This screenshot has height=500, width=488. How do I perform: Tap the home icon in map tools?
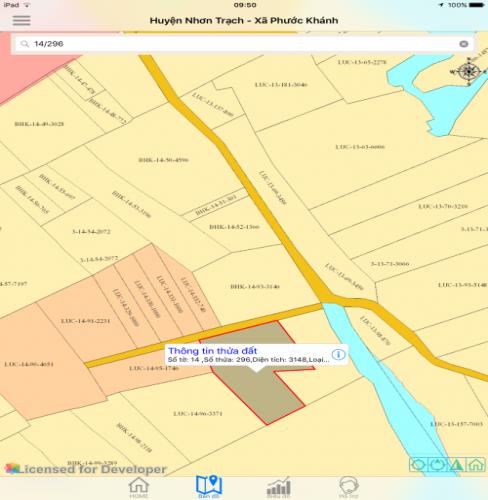pos(476,464)
